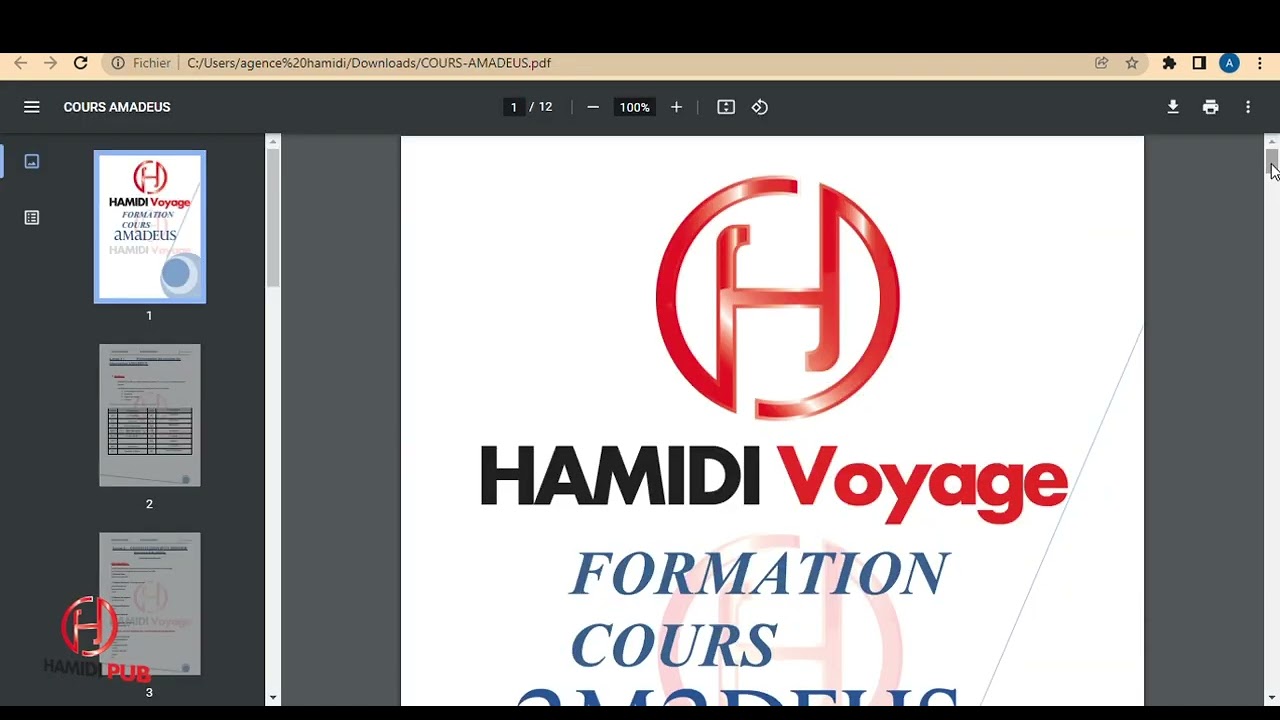
Task: Open page 3 thumbnail
Action: 150,604
